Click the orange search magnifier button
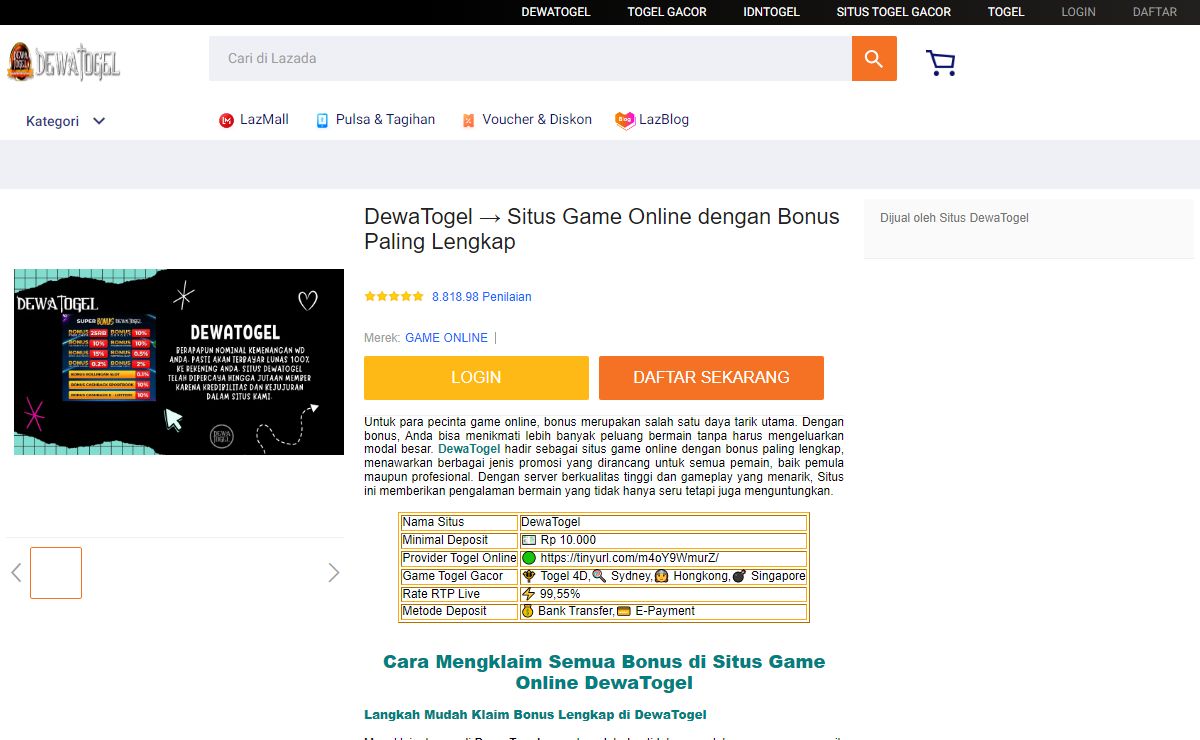Image resolution: width=1200 pixels, height=740 pixels. 874,59
